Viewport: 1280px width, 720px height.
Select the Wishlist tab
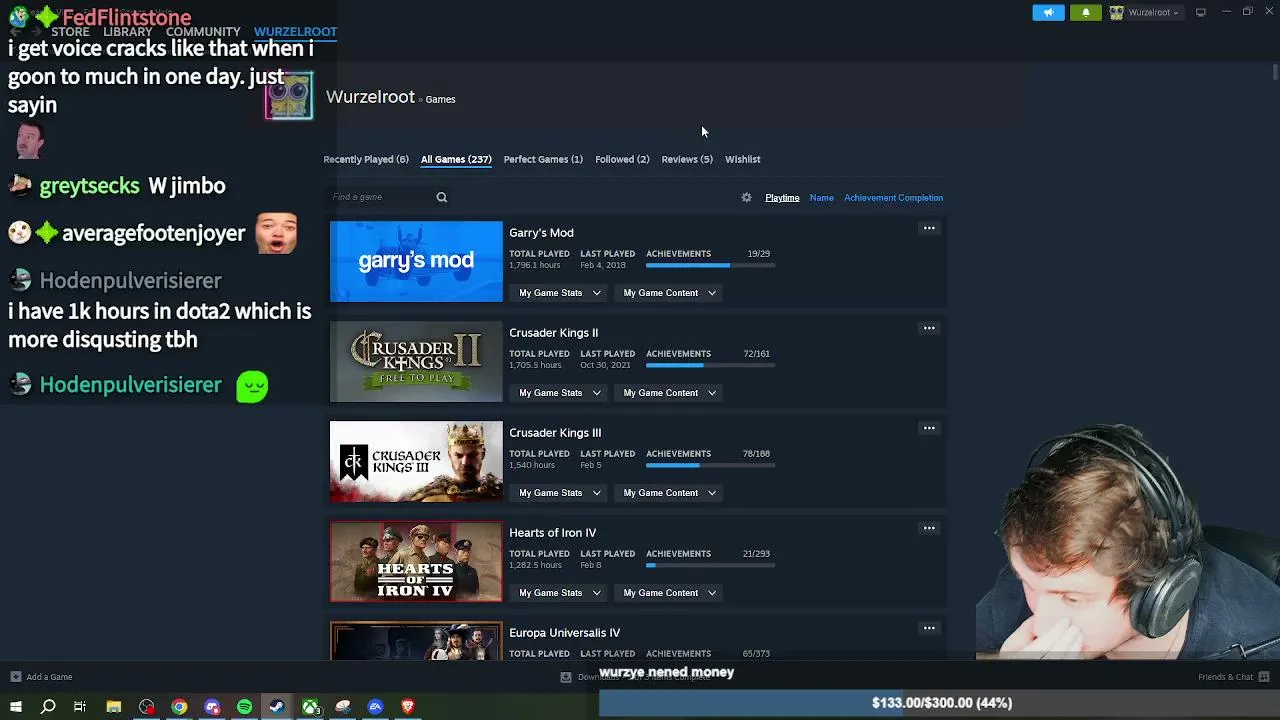coord(743,159)
